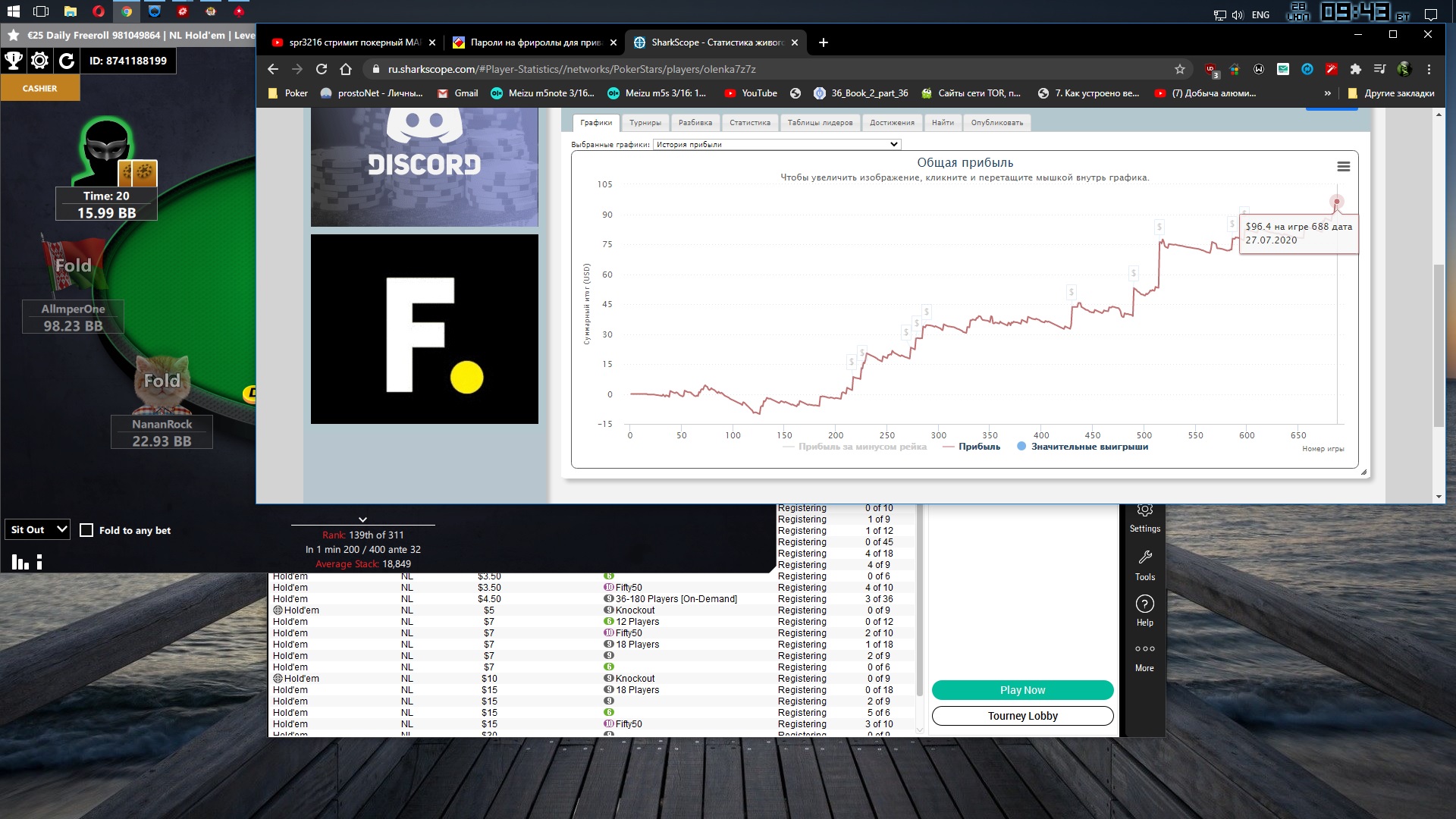Open Chrome profile avatar
The image size is (1456, 819).
click(1404, 69)
